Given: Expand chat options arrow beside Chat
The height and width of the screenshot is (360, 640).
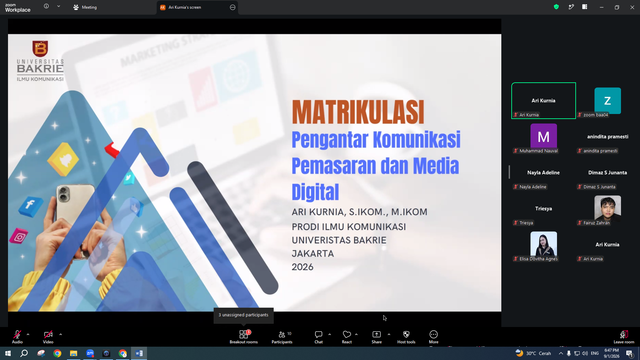Looking at the screenshot, I should (x=329, y=334).
